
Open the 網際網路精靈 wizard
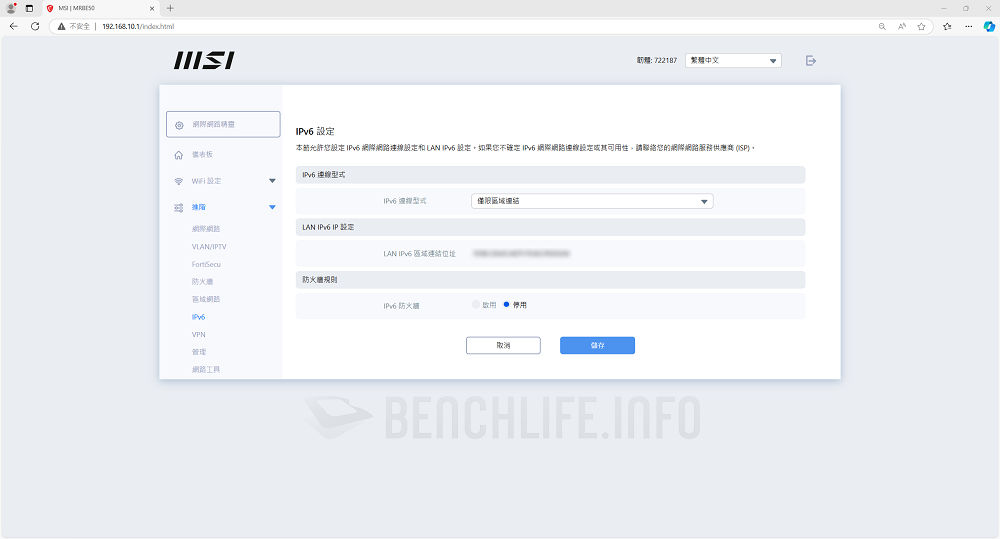tap(223, 124)
